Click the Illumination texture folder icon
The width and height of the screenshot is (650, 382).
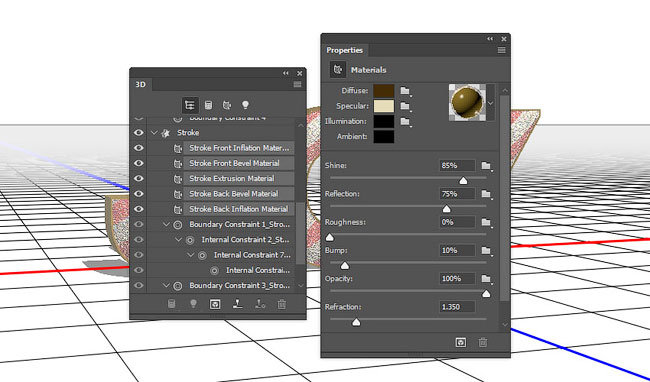pyautogui.click(x=405, y=121)
